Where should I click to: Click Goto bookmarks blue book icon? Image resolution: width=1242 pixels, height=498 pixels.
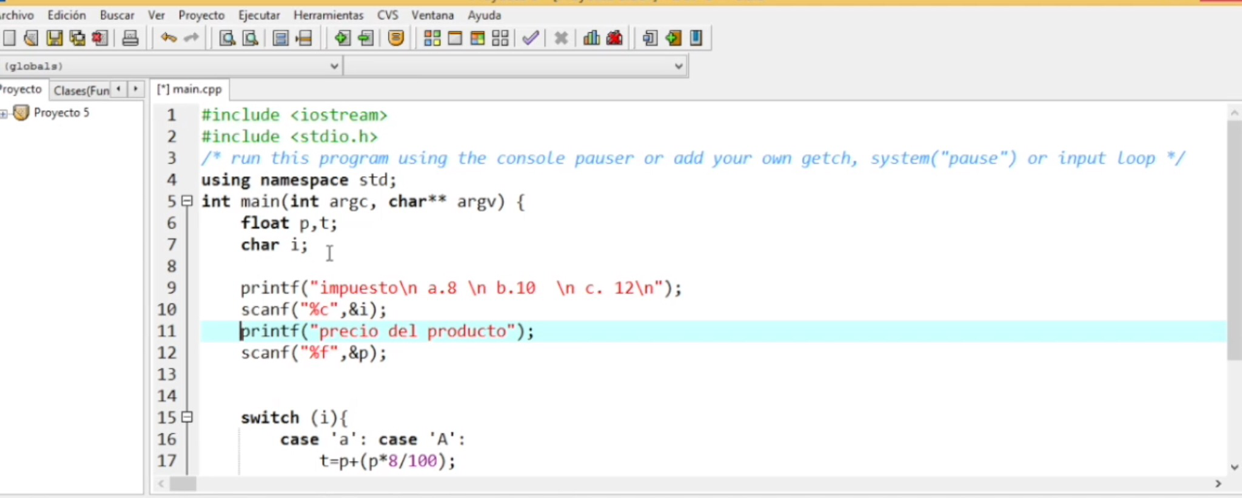pyautogui.click(x=696, y=38)
